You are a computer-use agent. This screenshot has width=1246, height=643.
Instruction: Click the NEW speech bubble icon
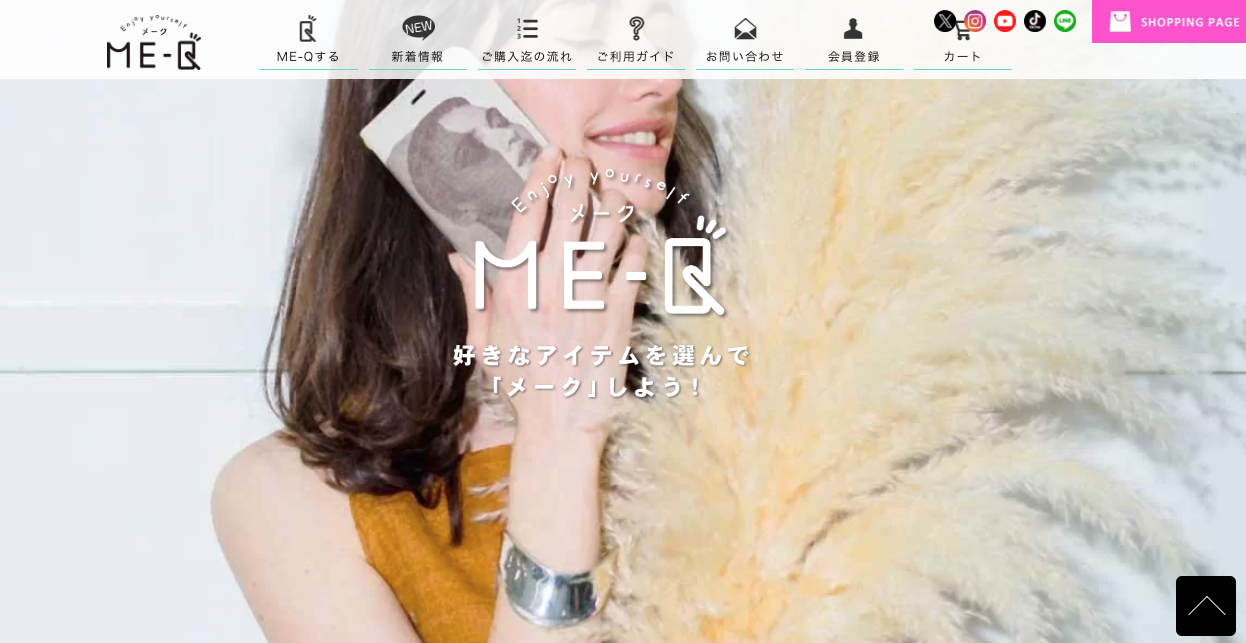[x=417, y=28]
